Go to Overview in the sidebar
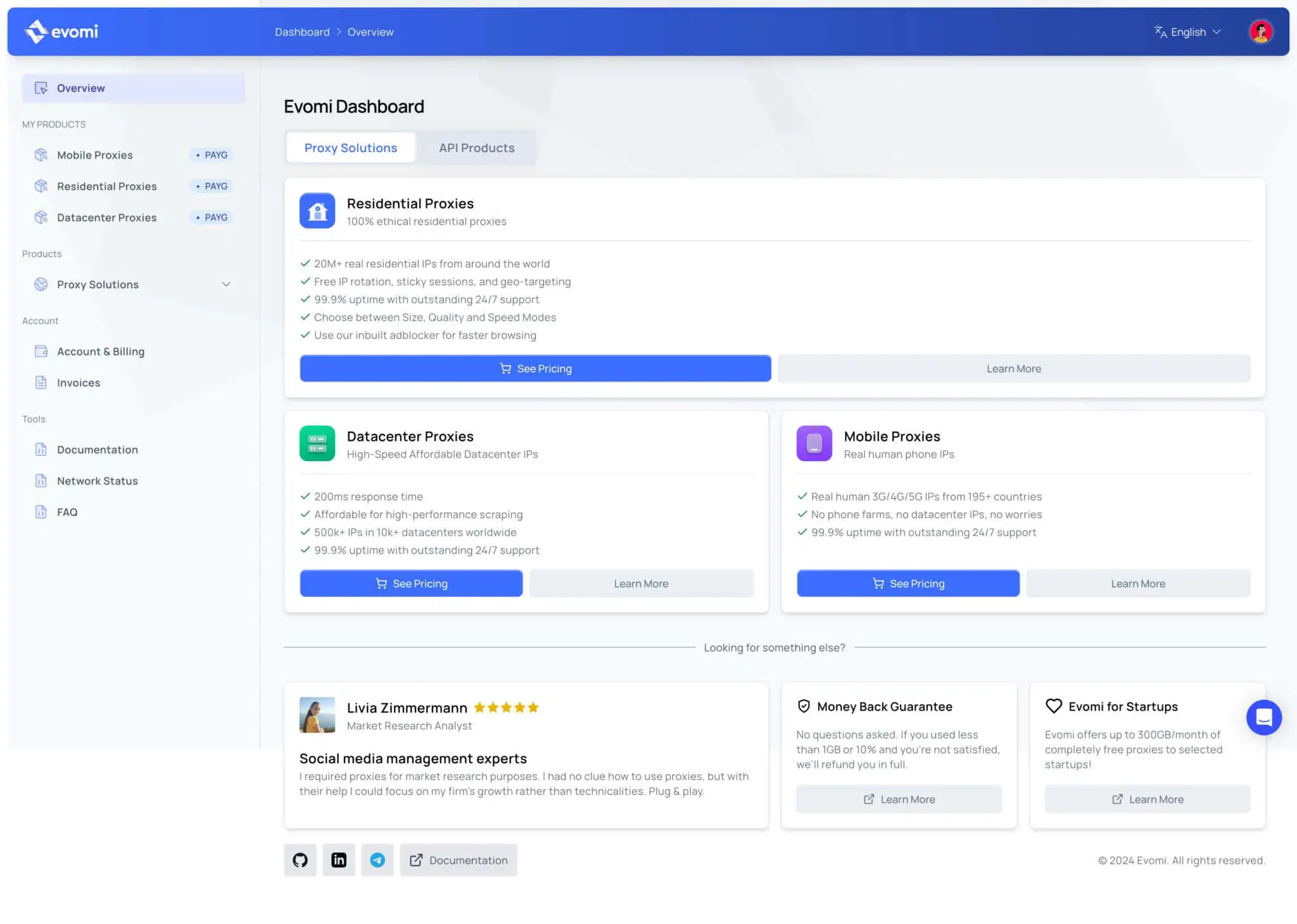 (x=133, y=88)
